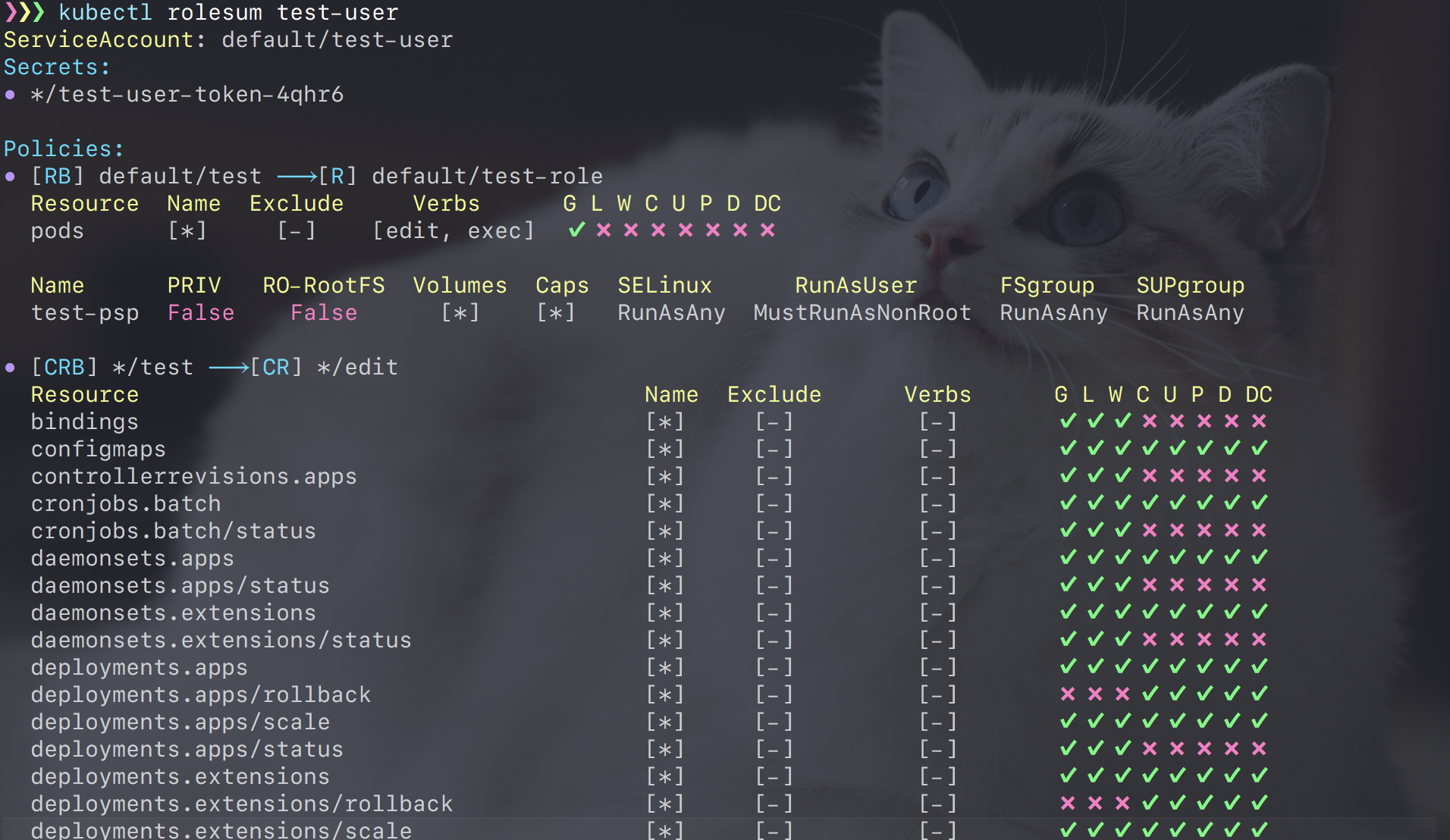The width and height of the screenshot is (1450, 840).
Task: Select 'controllerrevisions.apps' resource name
Action: (x=194, y=477)
